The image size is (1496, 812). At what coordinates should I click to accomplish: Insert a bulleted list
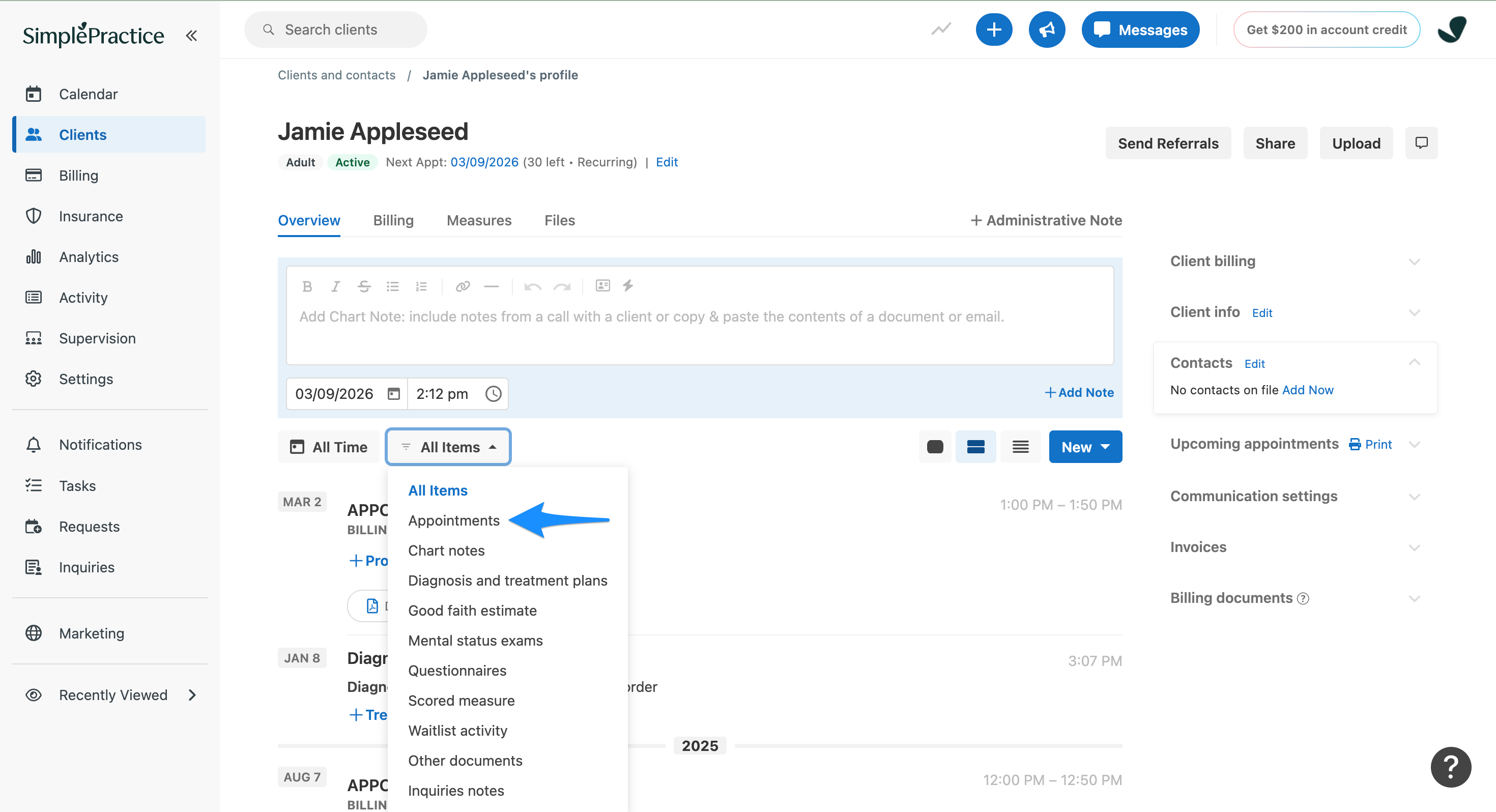tap(393, 286)
